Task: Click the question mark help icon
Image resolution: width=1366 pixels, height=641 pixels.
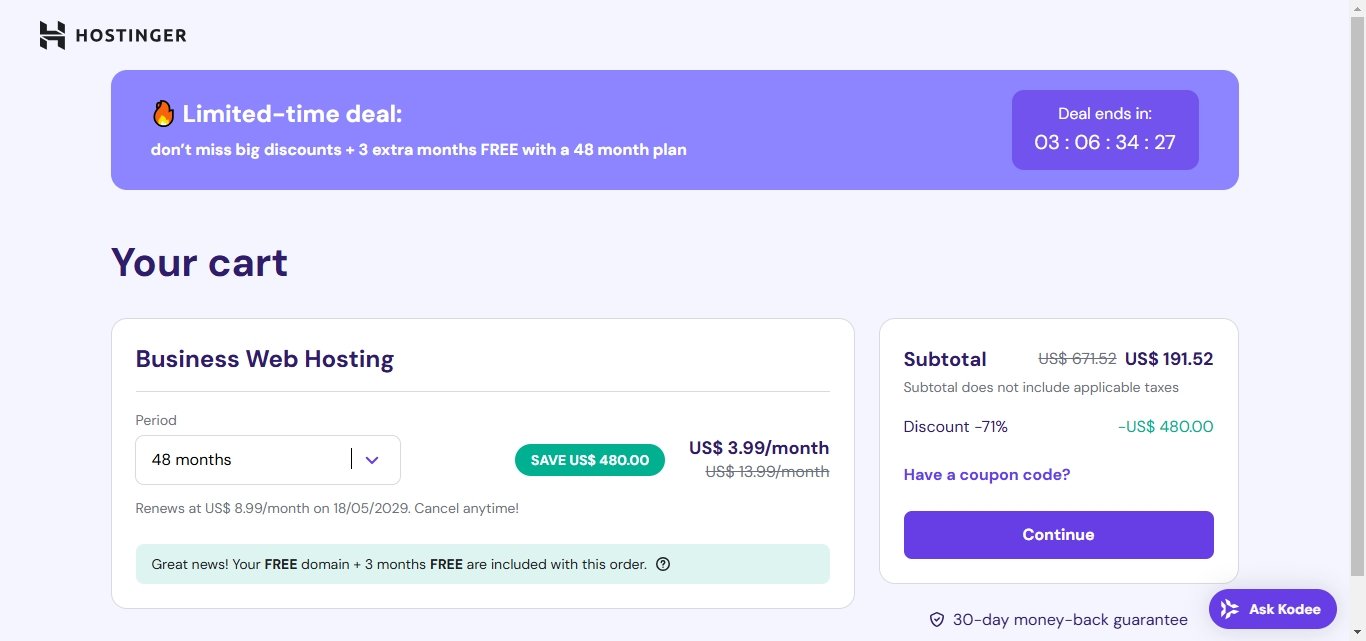Action: click(x=663, y=564)
